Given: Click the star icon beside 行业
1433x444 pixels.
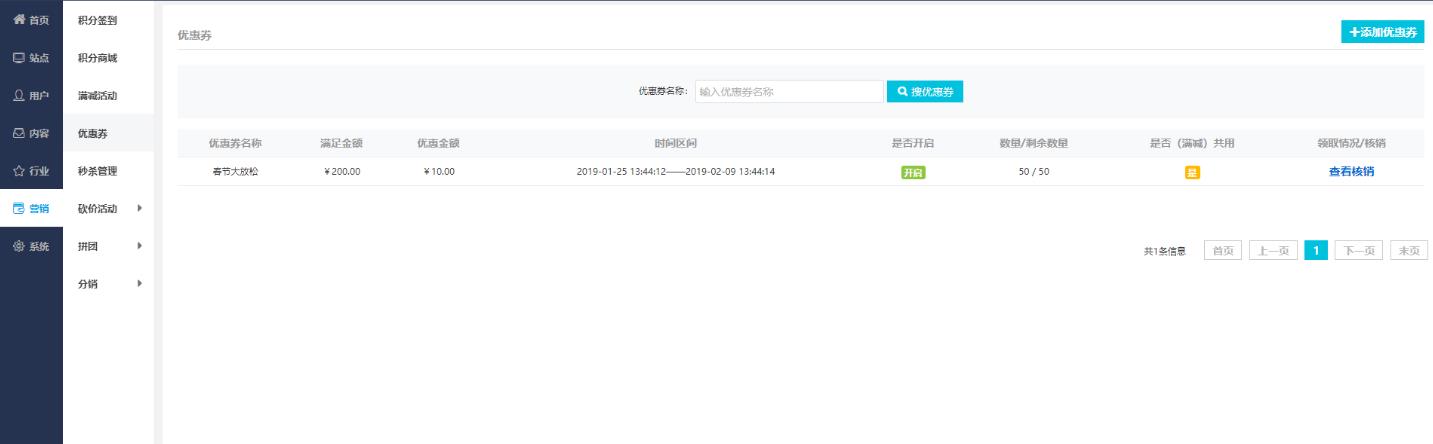Looking at the screenshot, I should tap(18, 171).
